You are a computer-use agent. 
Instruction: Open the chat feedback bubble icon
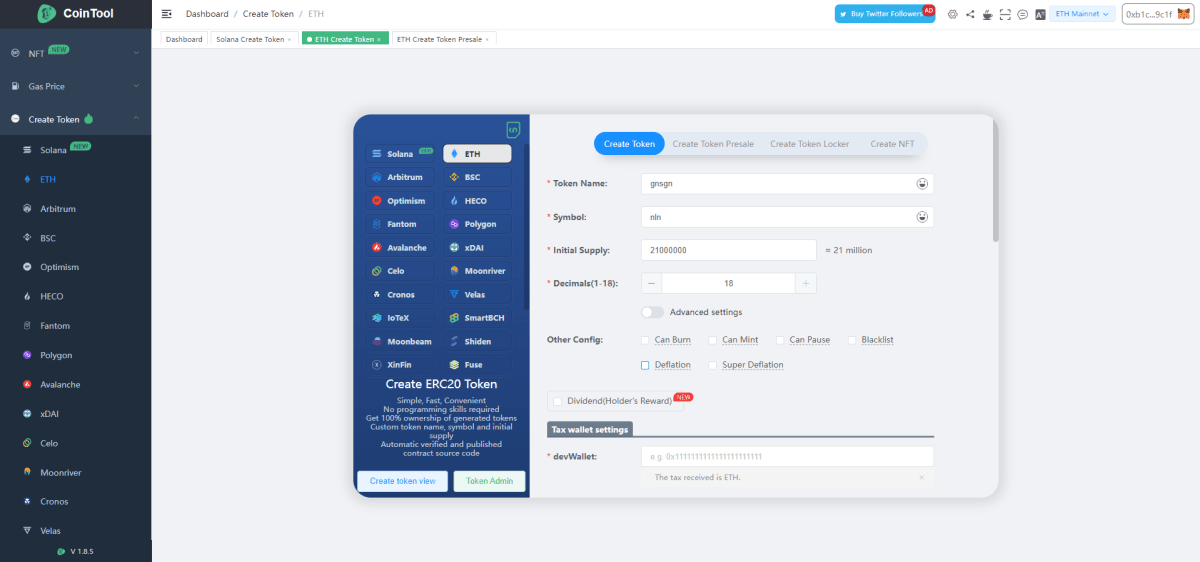1022,14
